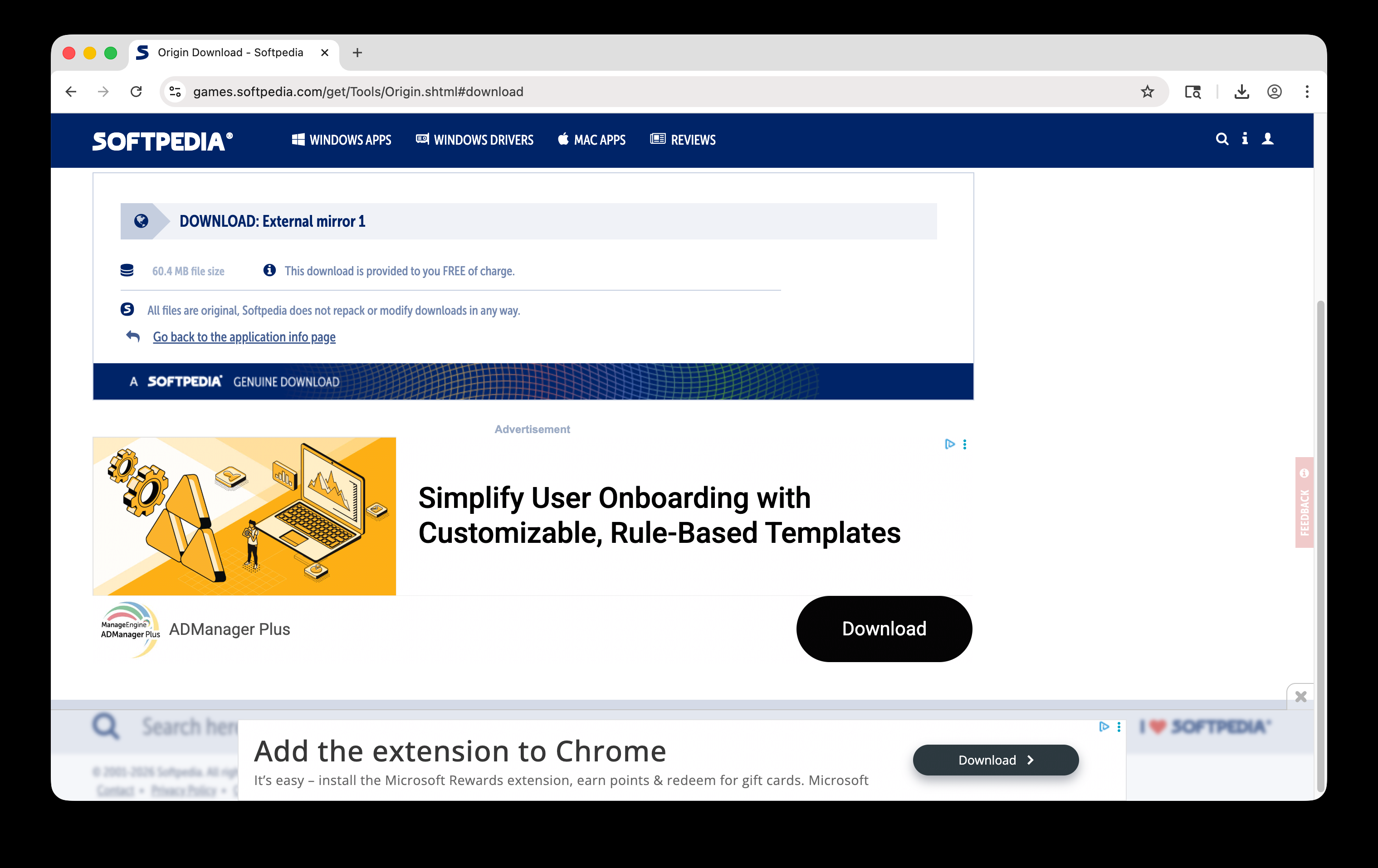This screenshot has height=868, width=1378.
Task: Open the tab search icon in toolbar
Action: 1192,92
